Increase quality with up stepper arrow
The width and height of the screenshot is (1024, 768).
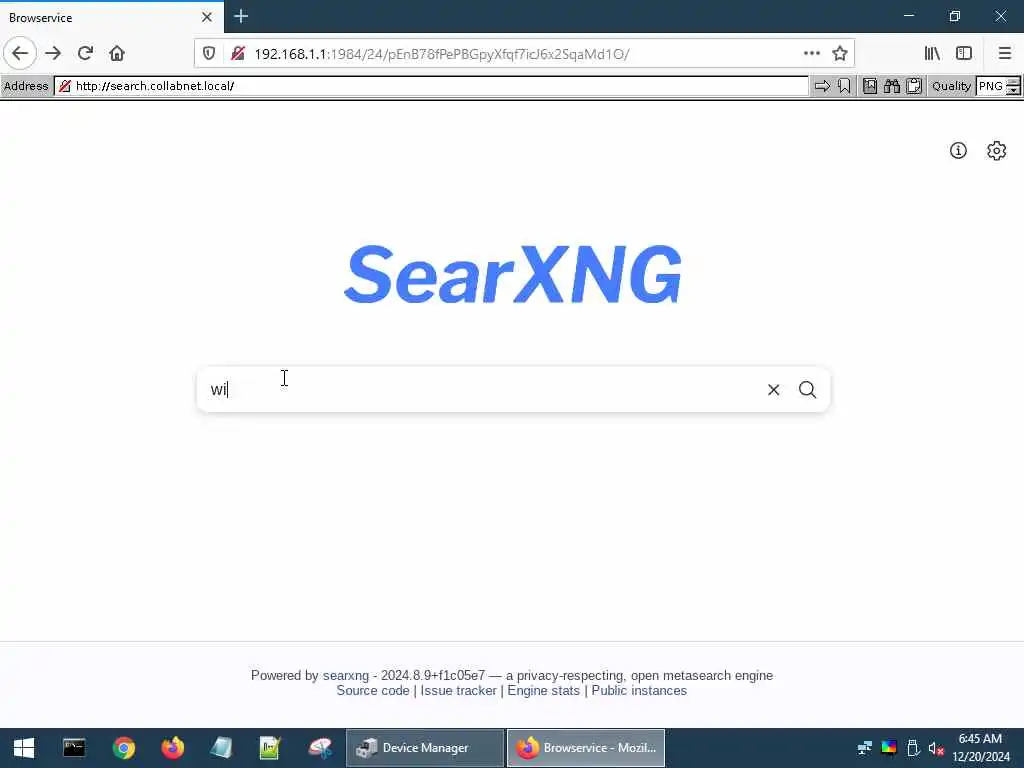point(1014,82)
